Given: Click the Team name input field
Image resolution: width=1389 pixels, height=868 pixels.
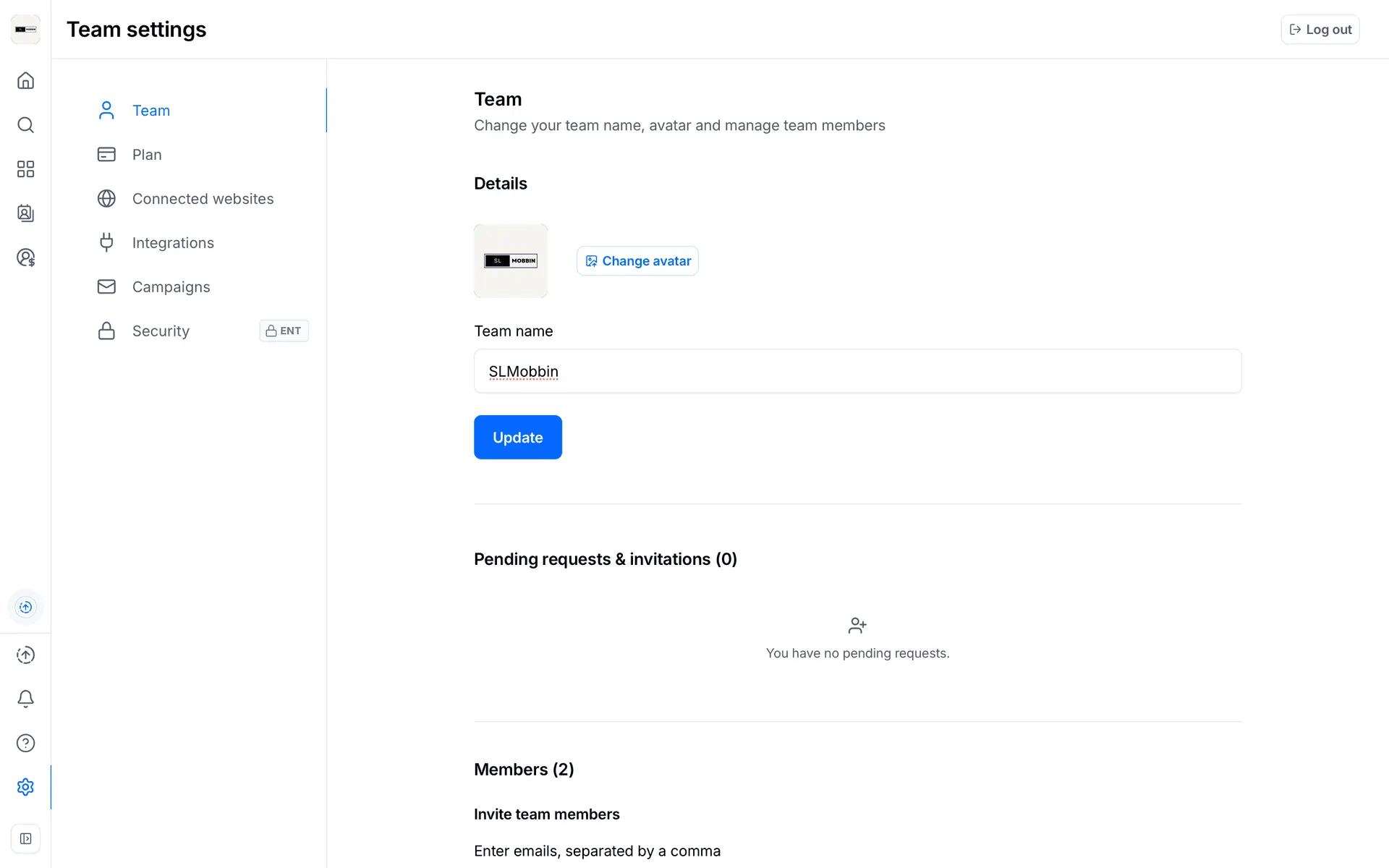Looking at the screenshot, I should 857,372.
